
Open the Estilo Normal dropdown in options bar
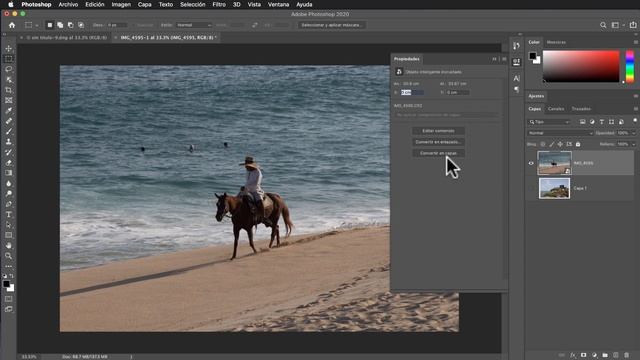tap(194, 25)
